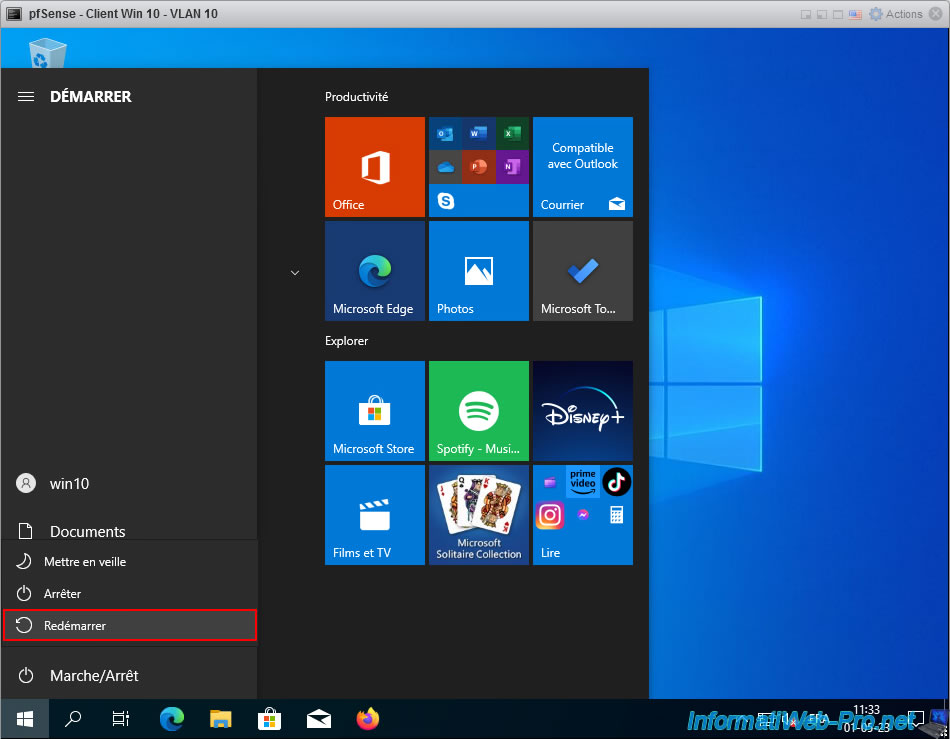Open the Microsoft Store tile
The image size is (950, 739).
click(x=374, y=411)
